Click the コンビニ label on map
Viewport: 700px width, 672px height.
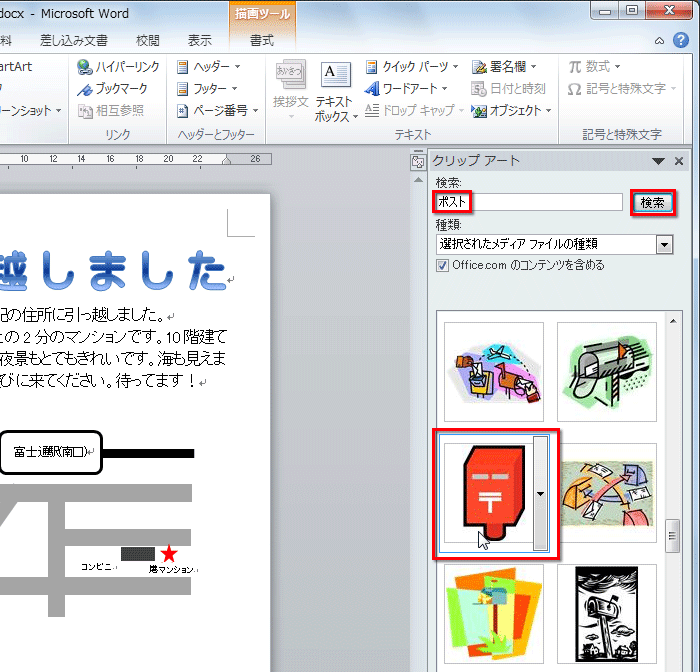(x=97, y=567)
